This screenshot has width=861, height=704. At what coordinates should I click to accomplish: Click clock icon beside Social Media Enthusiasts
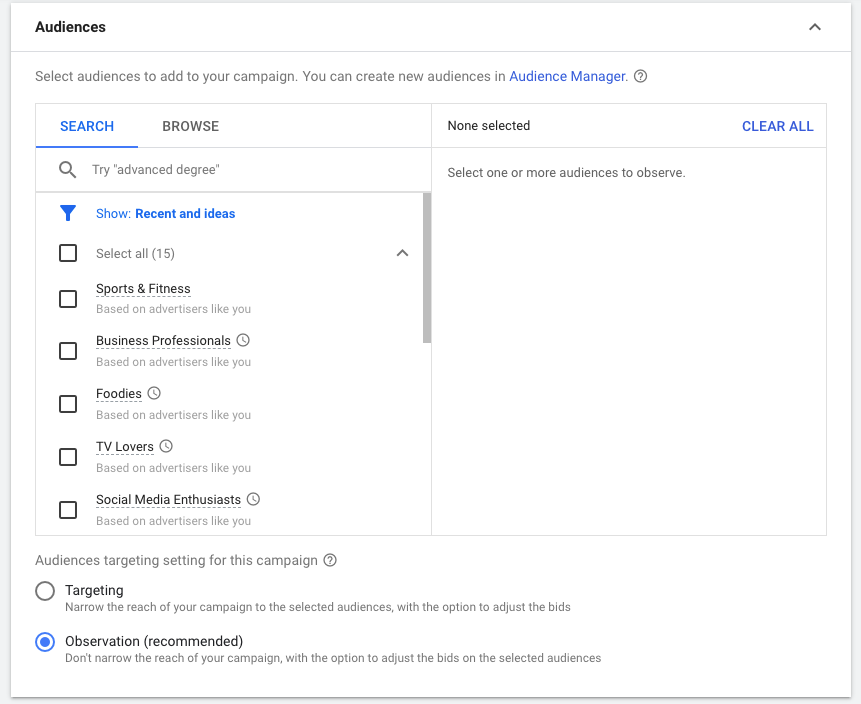(x=253, y=499)
